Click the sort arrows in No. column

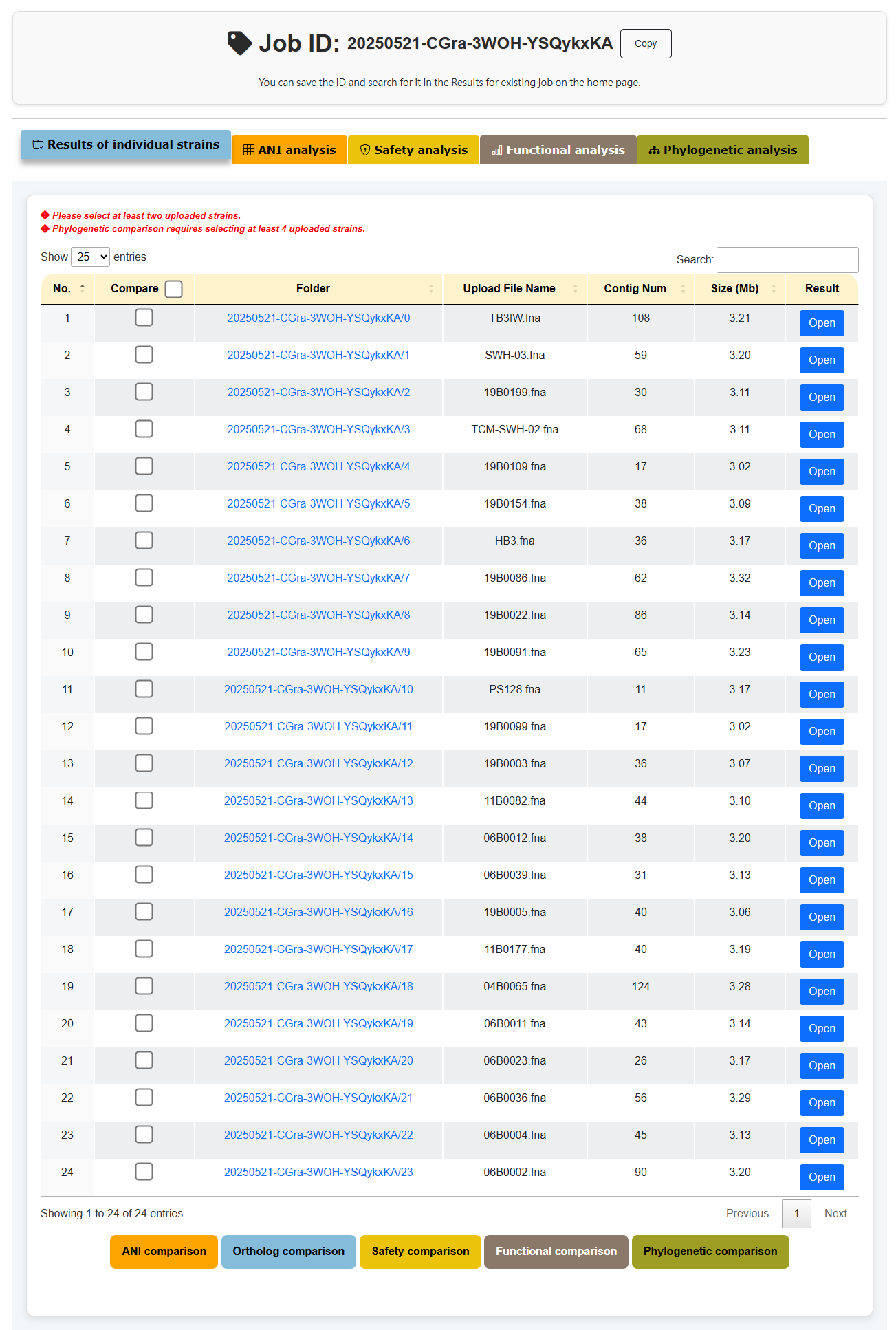point(83,289)
